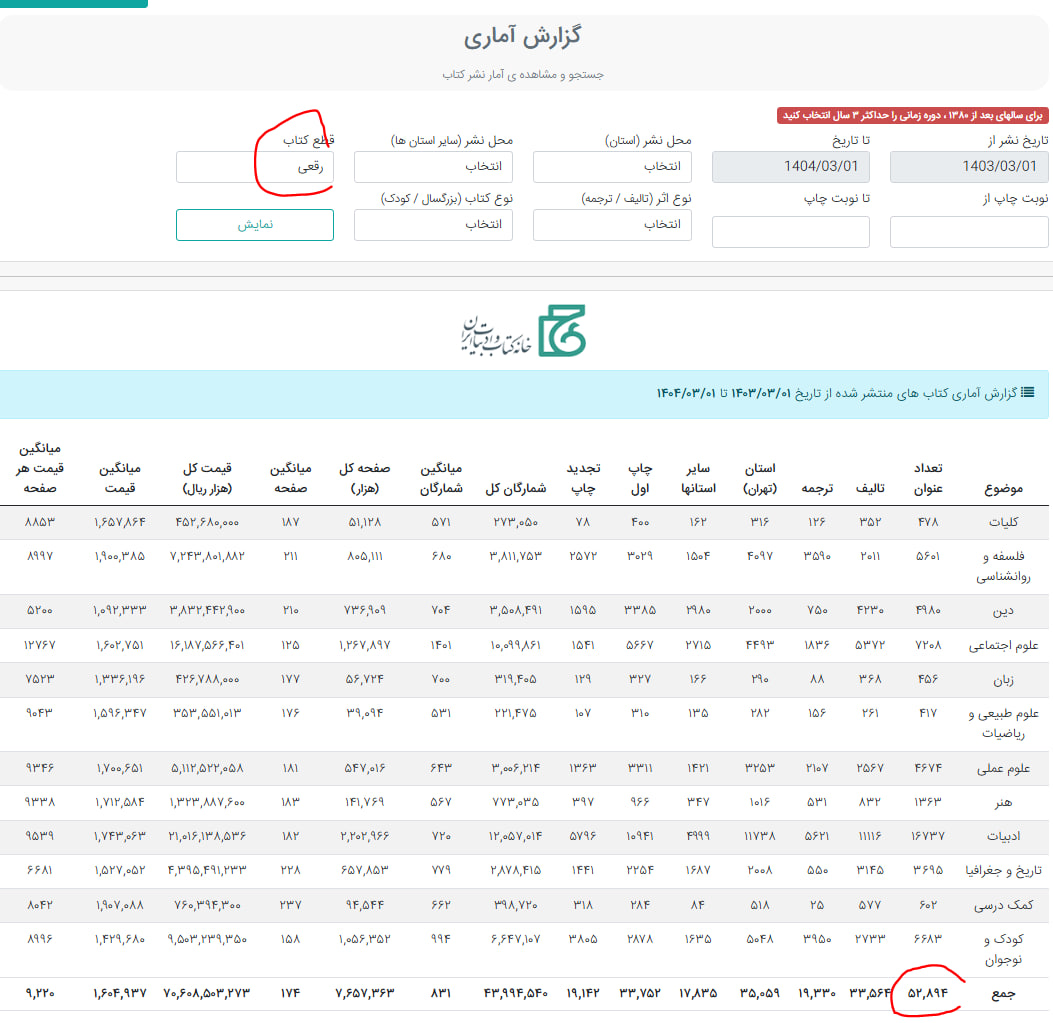The width and height of the screenshot is (1053, 1023).
Task: Open the محل نشر (سایر استان ها) dropdown
Action: click(x=432, y=167)
